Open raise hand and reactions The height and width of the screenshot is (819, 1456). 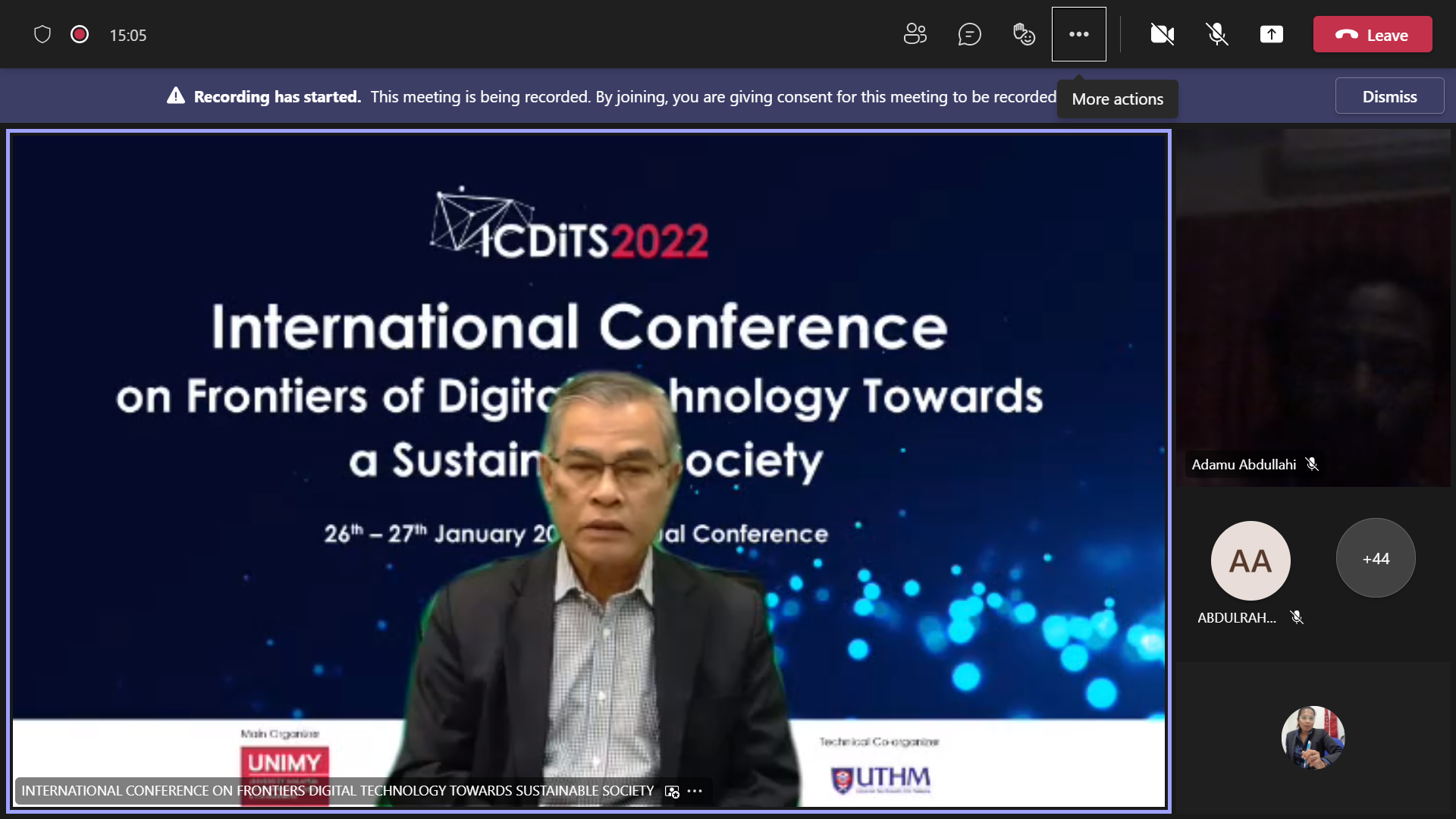(1024, 34)
